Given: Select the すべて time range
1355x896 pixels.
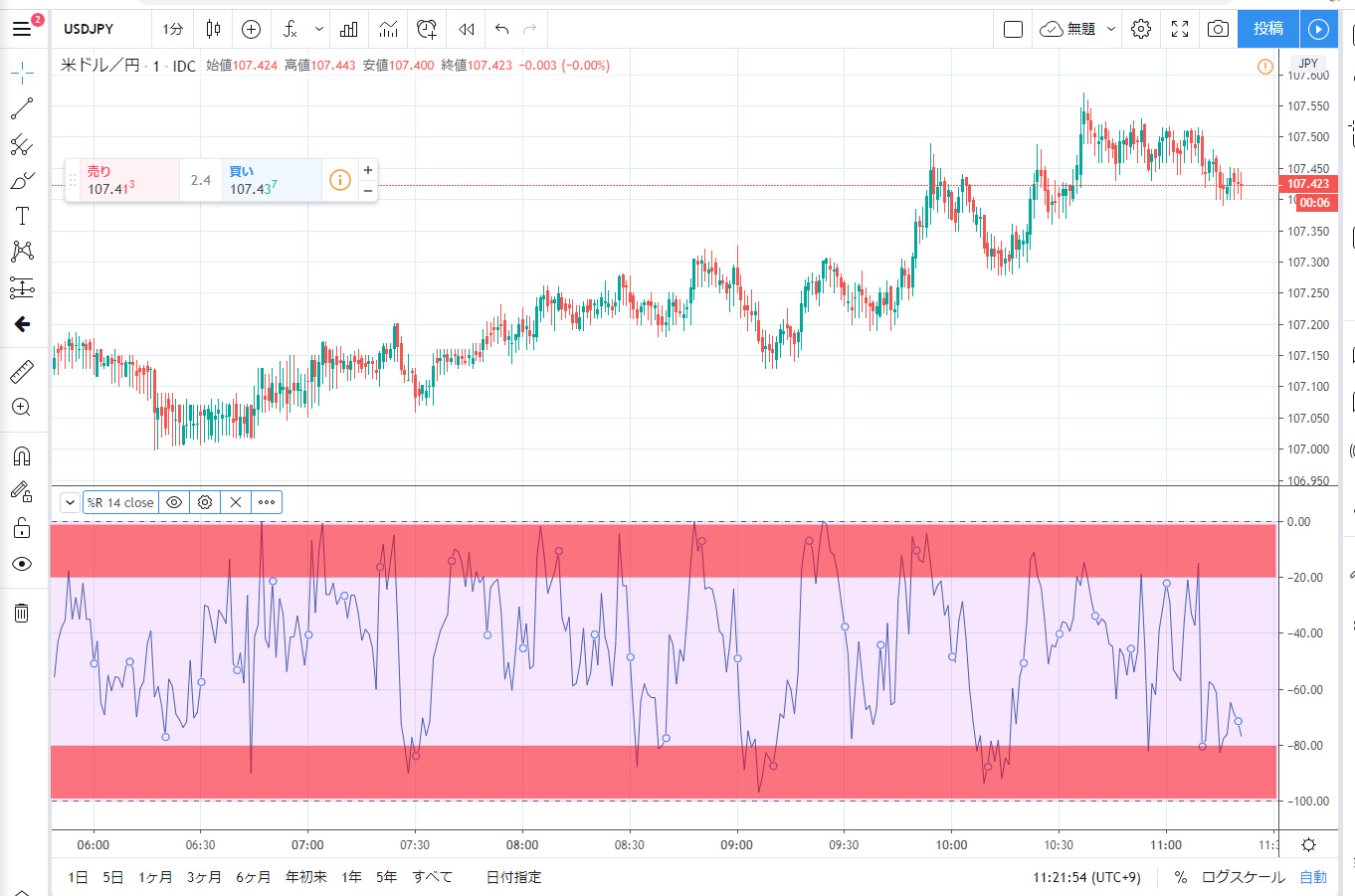Looking at the screenshot, I should coord(433,877).
